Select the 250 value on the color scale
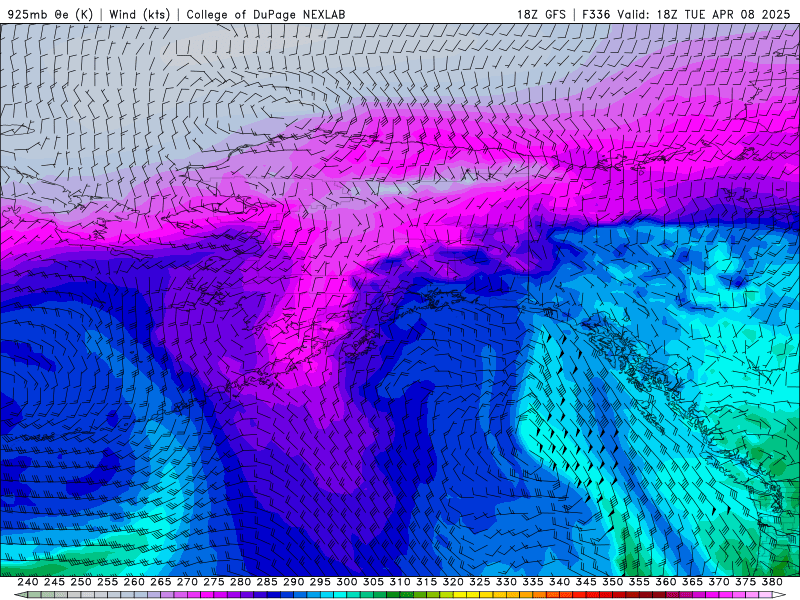The image size is (800, 600). pyautogui.click(x=81, y=582)
